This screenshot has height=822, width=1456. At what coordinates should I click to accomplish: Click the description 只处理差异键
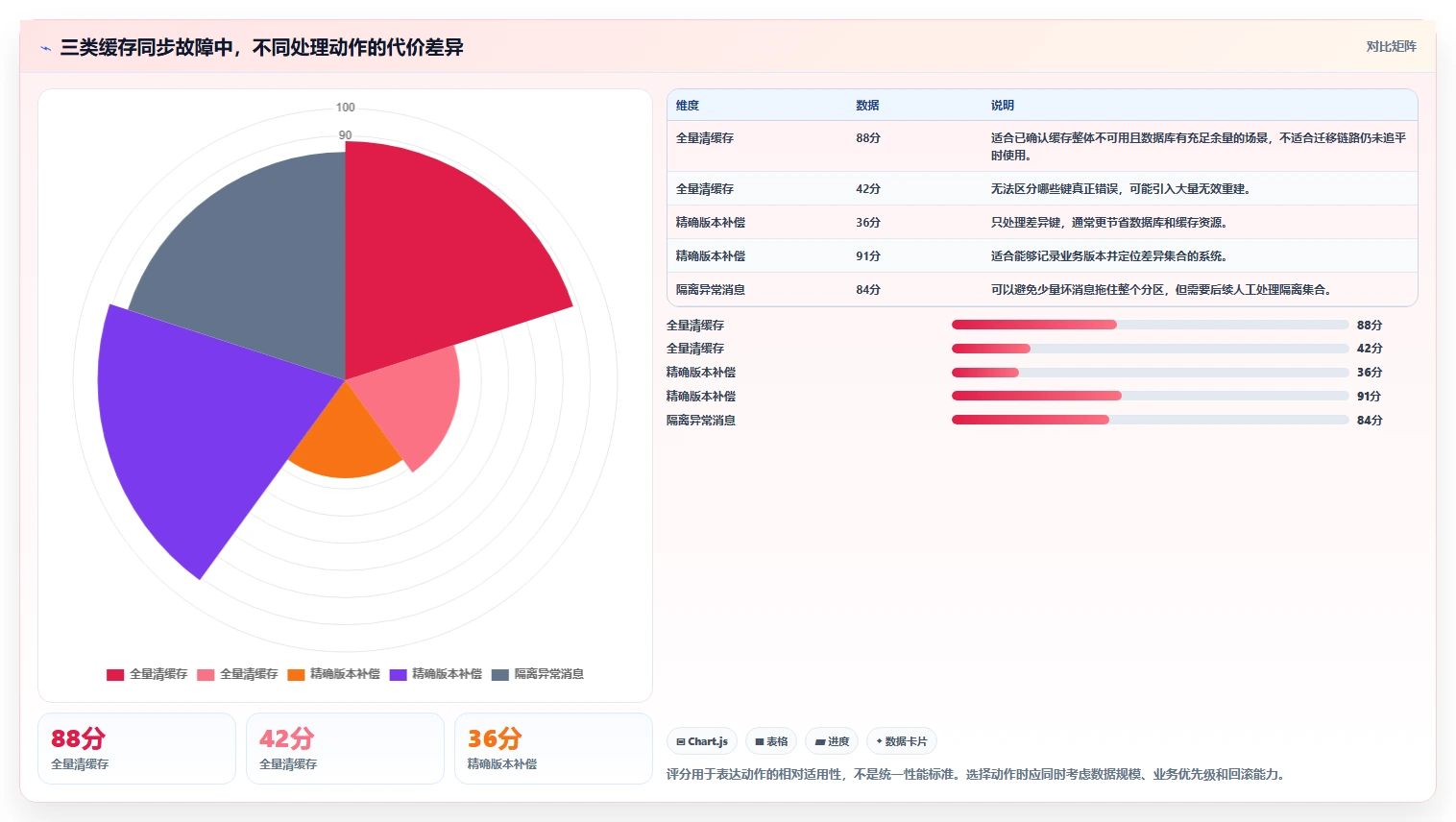pyautogui.click(x=1109, y=223)
